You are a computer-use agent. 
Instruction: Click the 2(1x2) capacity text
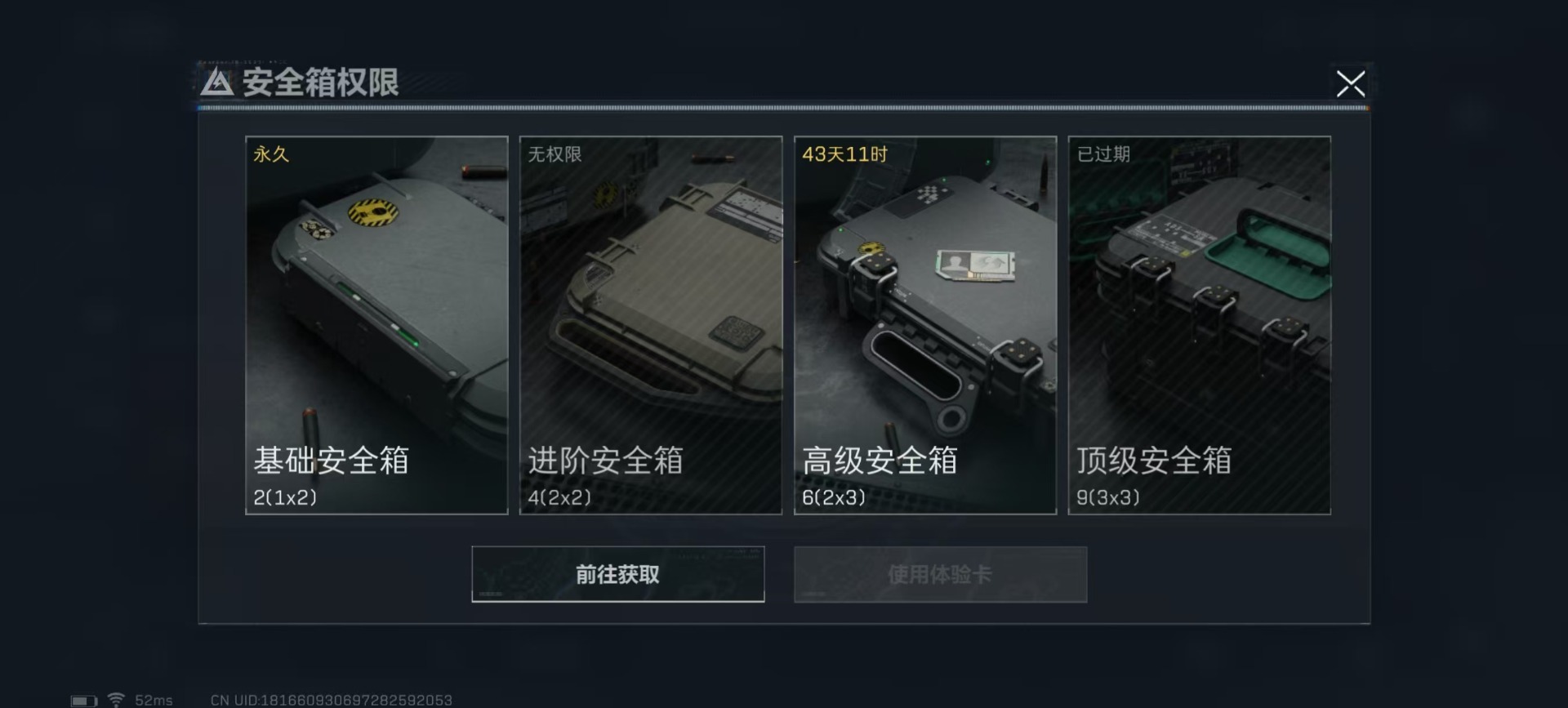pos(285,497)
